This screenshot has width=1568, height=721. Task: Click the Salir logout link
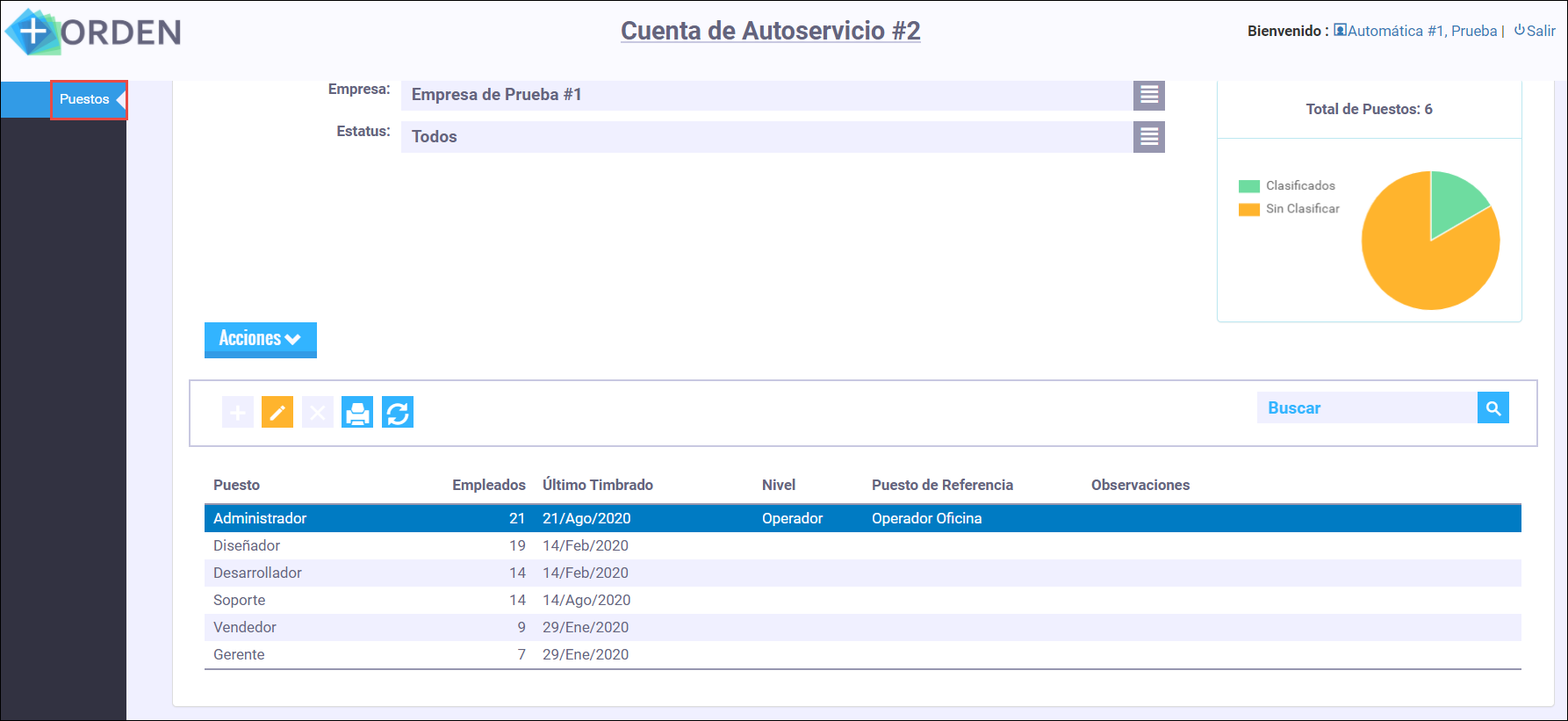click(1535, 31)
